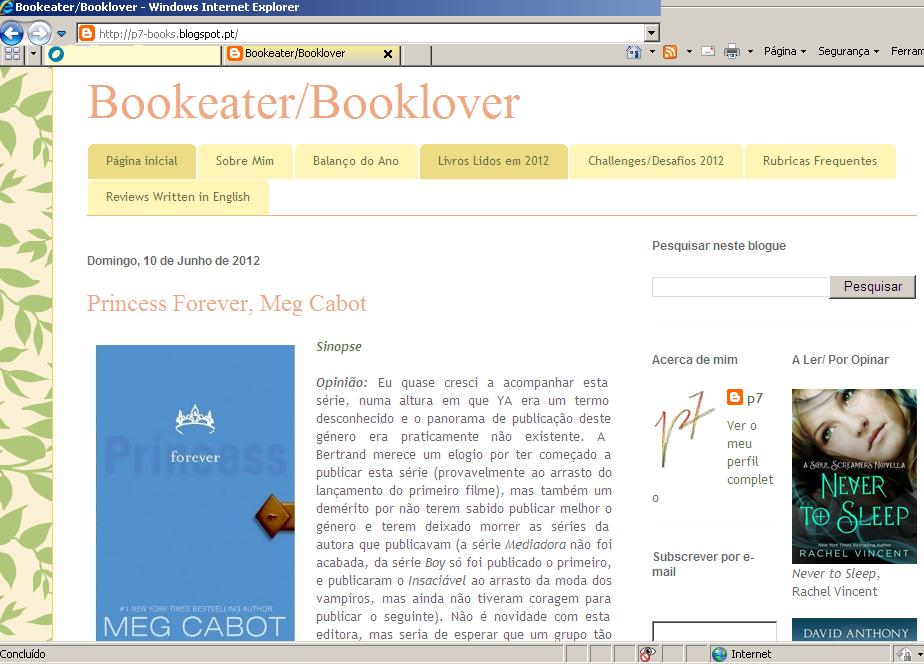The width and height of the screenshot is (924, 664).
Task: Click the Sinopse heading in the post
Action: (x=339, y=346)
